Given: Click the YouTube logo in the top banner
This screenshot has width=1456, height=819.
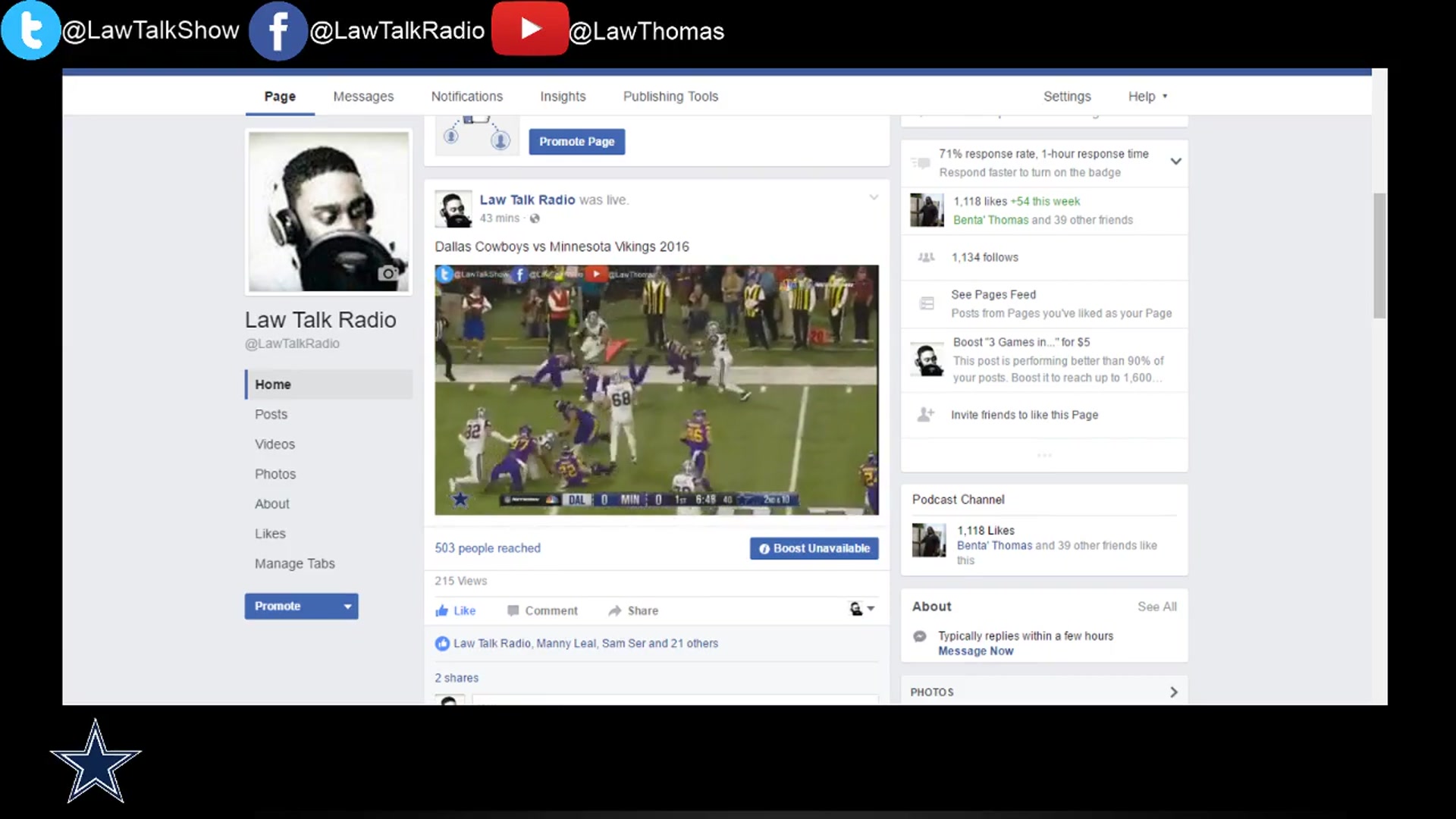Looking at the screenshot, I should click(x=530, y=29).
